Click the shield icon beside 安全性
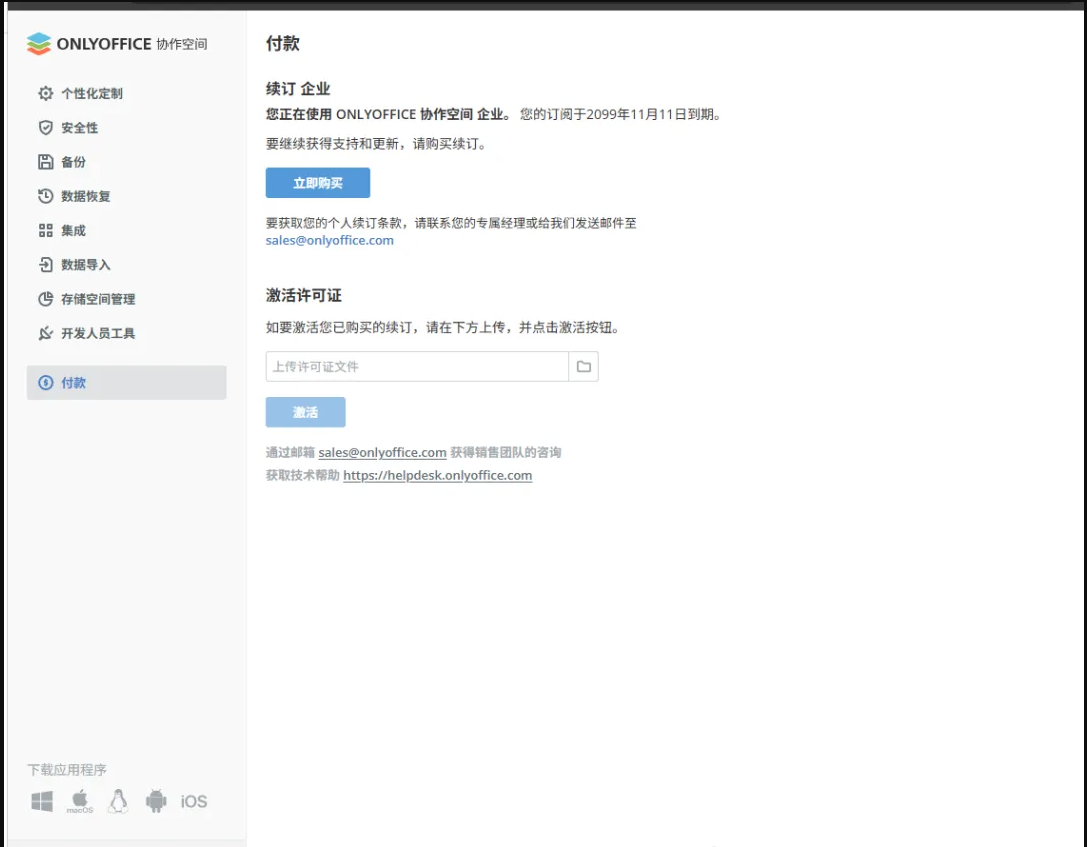The image size is (1087, 847). pos(46,128)
